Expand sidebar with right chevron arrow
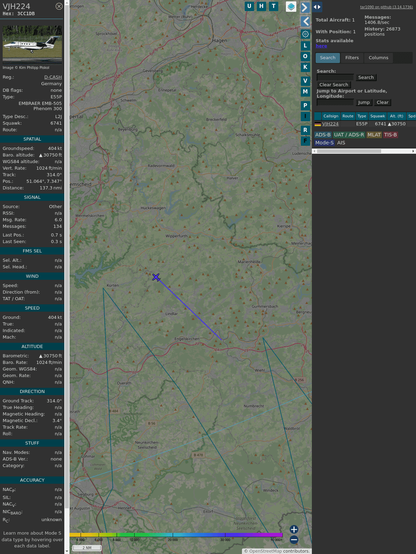Viewport: 416px width, 554px height. click(x=305, y=7)
